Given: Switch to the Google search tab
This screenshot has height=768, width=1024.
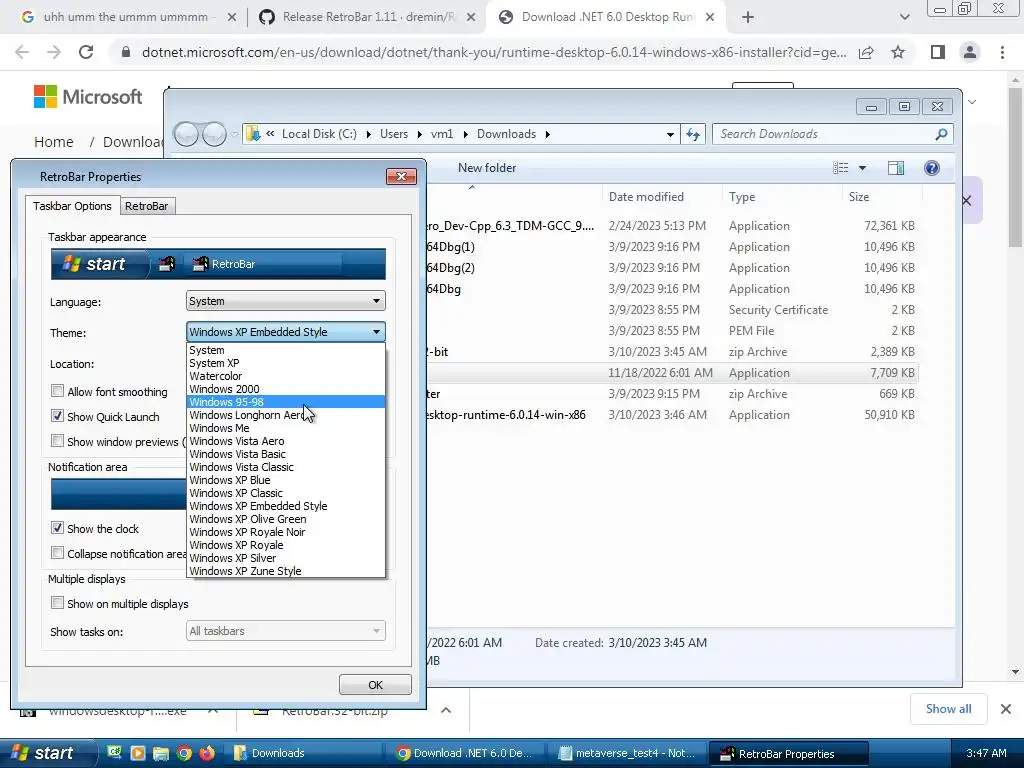Looking at the screenshot, I should 128,17.
